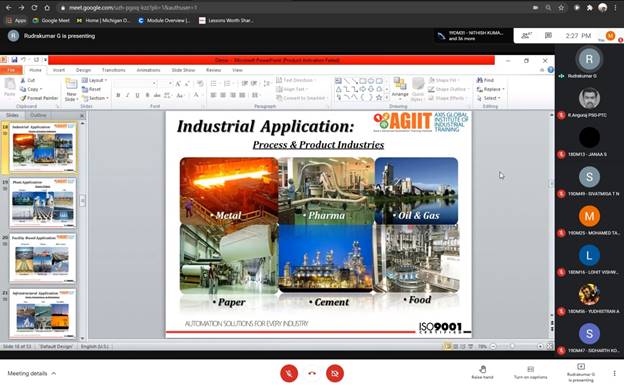Close the slides thumbnail pane
The width and height of the screenshot is (624, 387).
click(82, 116)
